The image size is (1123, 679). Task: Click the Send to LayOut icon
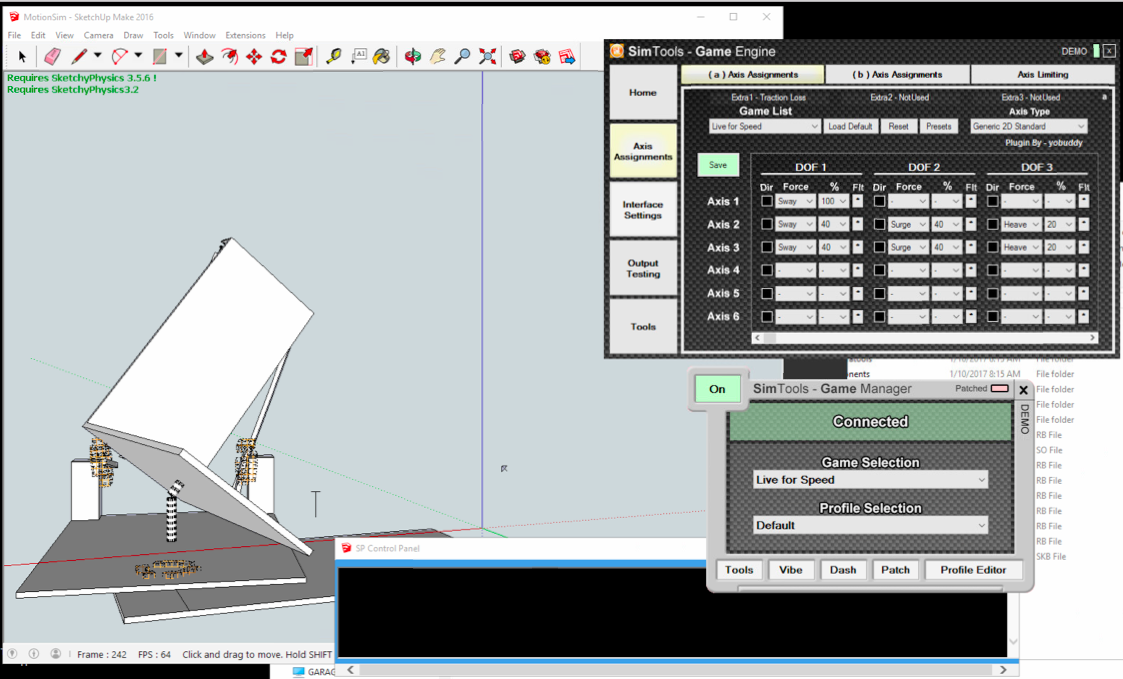point(567,57)
